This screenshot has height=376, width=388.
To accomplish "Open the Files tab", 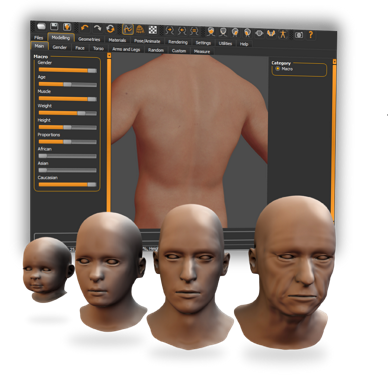I will pos(39,38).
